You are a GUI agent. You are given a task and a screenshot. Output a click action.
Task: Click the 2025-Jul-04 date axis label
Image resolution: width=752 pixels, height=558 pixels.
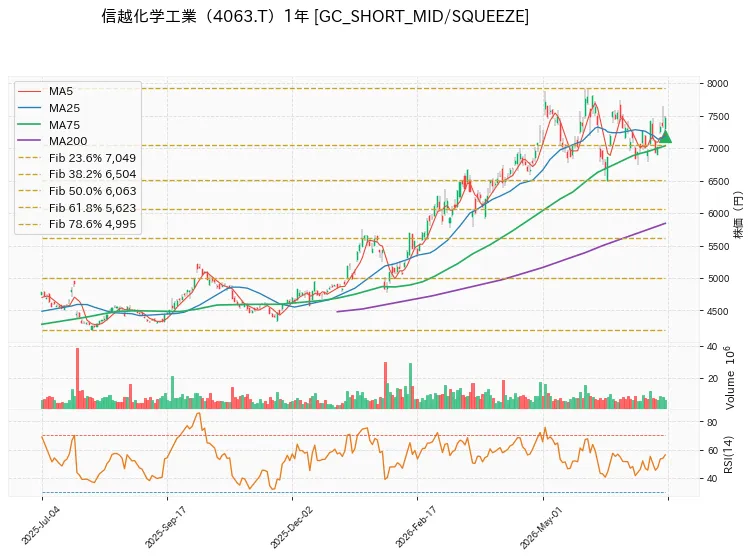click(35, 525)
